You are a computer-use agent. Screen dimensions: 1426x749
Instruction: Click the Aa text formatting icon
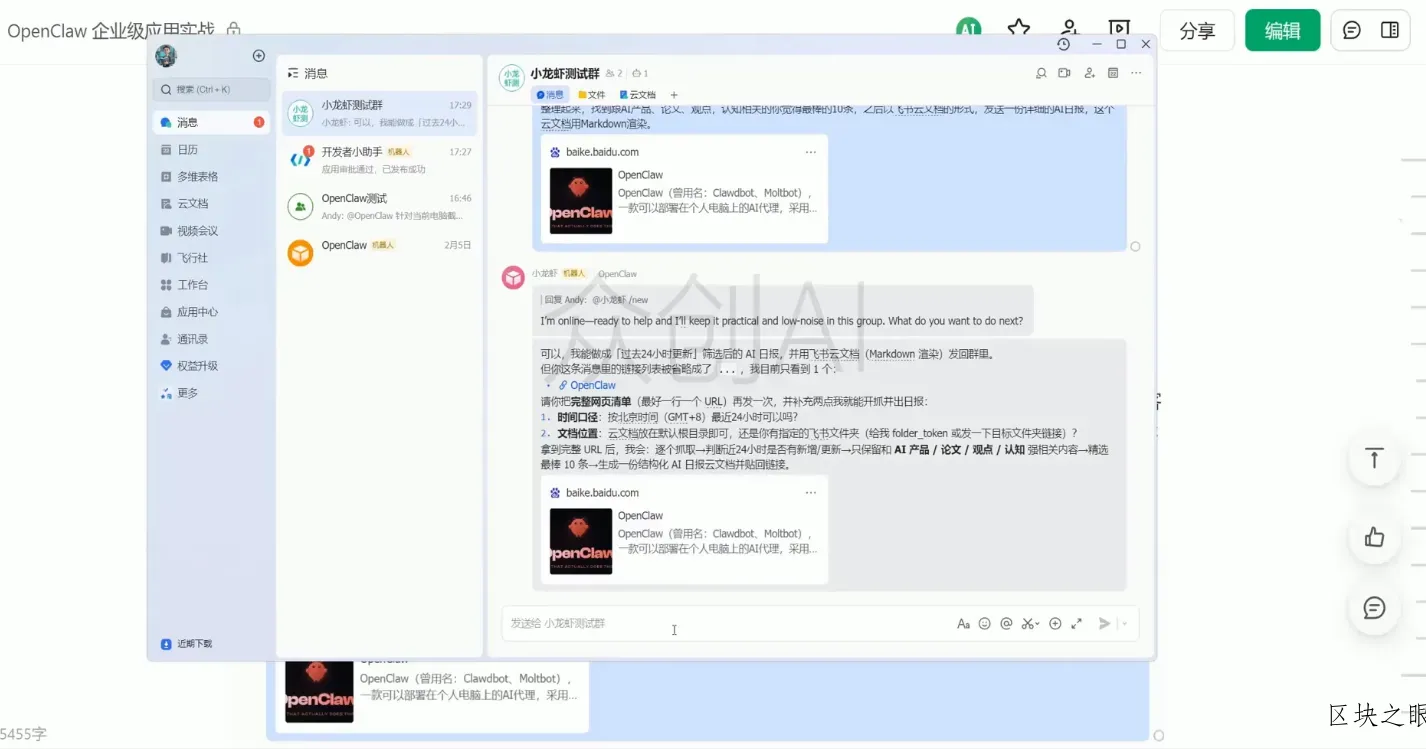point(963,623)
